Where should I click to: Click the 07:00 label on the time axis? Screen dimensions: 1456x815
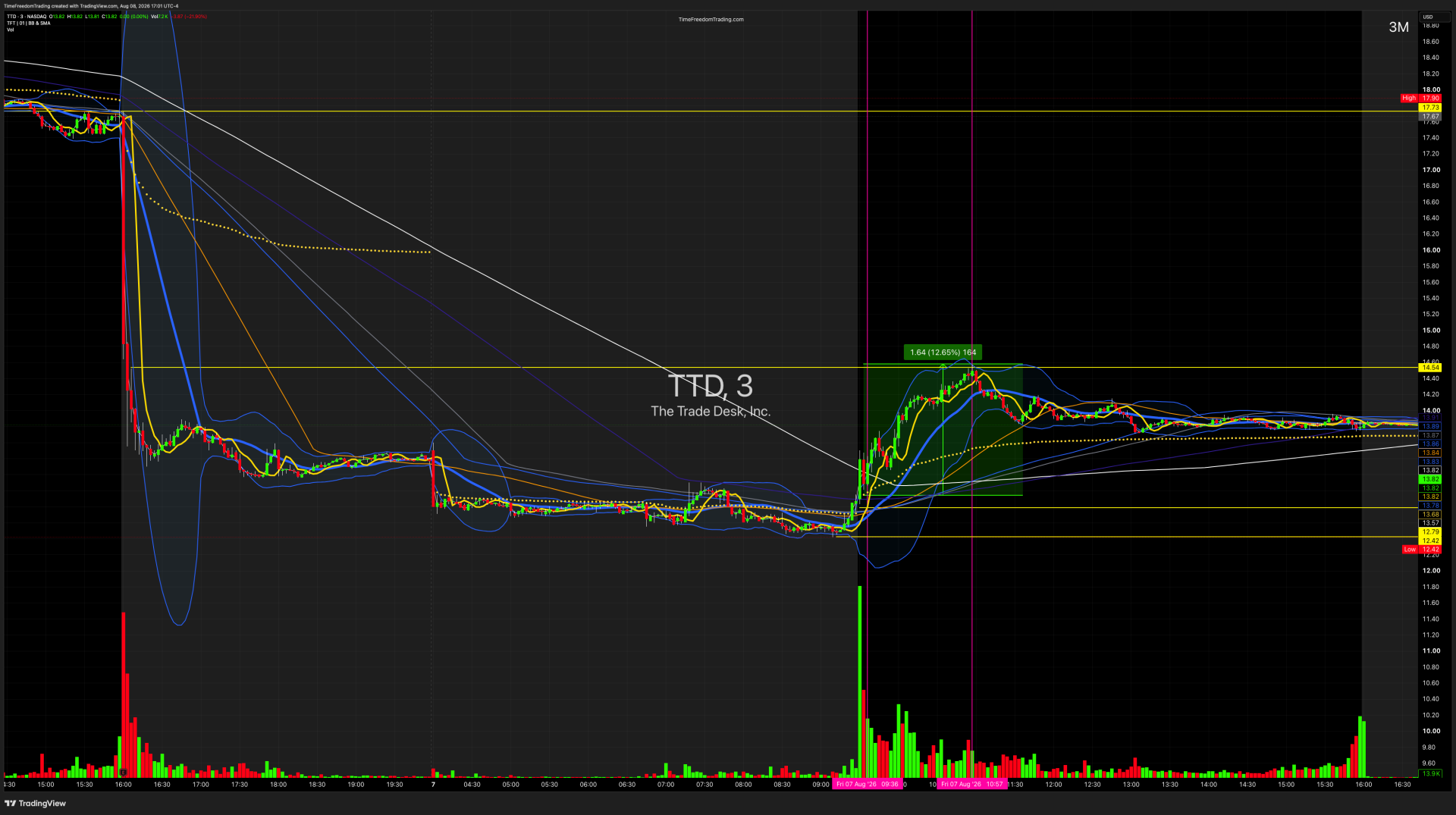pyautogui.click(x=666, y=785)
